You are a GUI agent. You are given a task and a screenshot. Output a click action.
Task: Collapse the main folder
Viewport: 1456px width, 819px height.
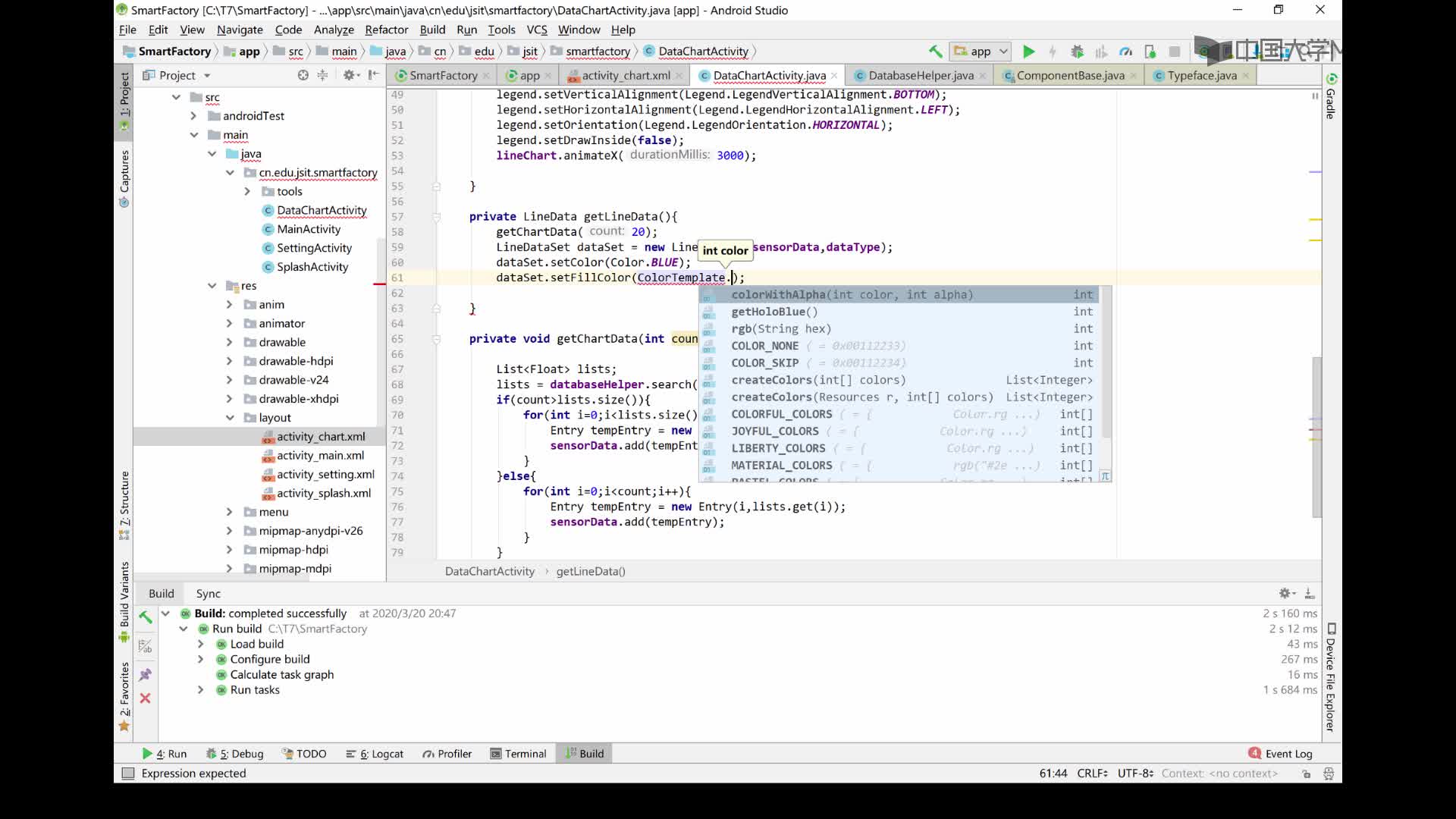[194, 135]
